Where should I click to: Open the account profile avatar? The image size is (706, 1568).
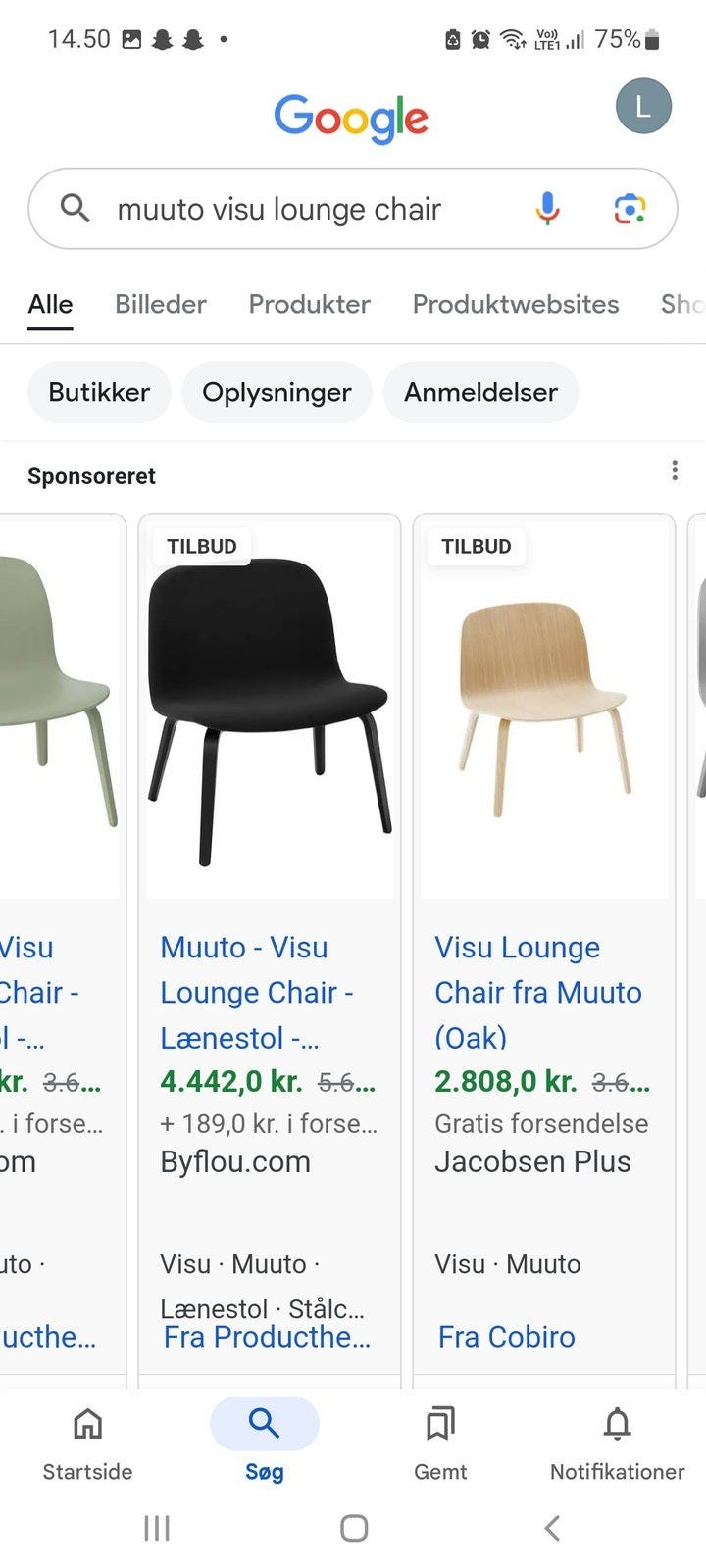[x=643, y=107]
